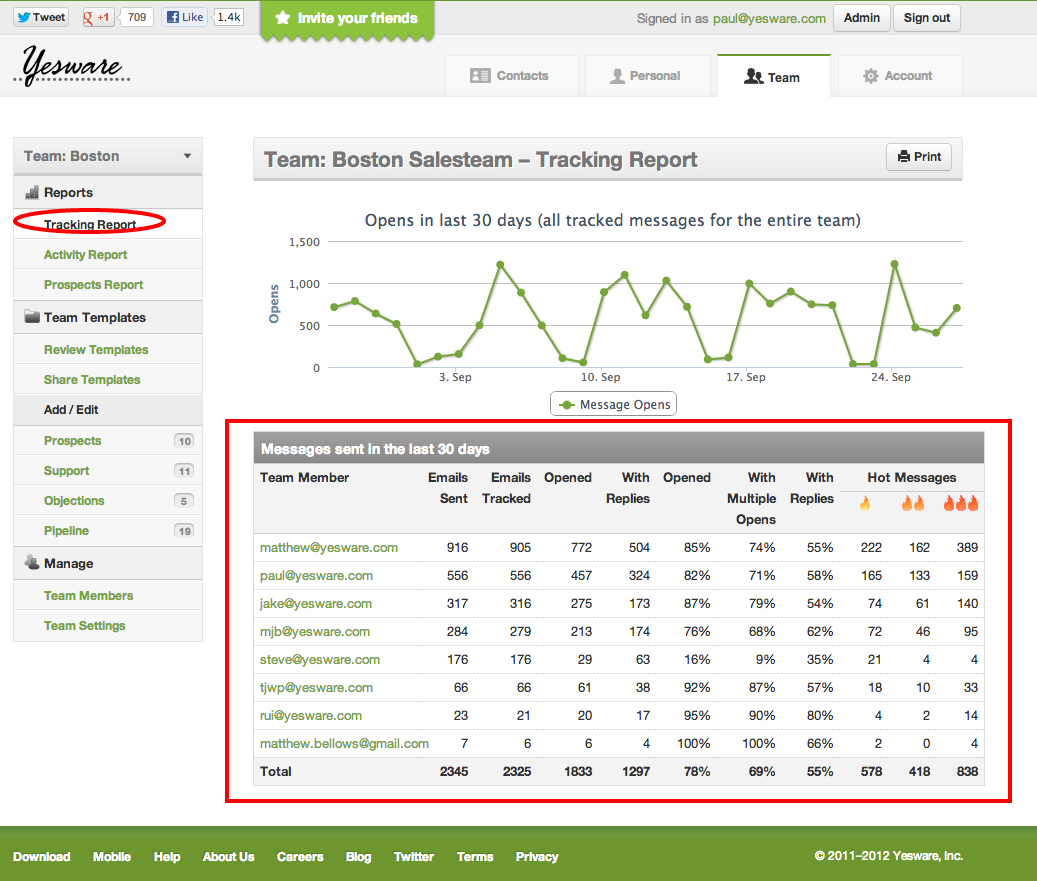The height and width of the screenshot is (881, 1037).
Task: Click the Account gear icon tab
Action: [900, 76]
